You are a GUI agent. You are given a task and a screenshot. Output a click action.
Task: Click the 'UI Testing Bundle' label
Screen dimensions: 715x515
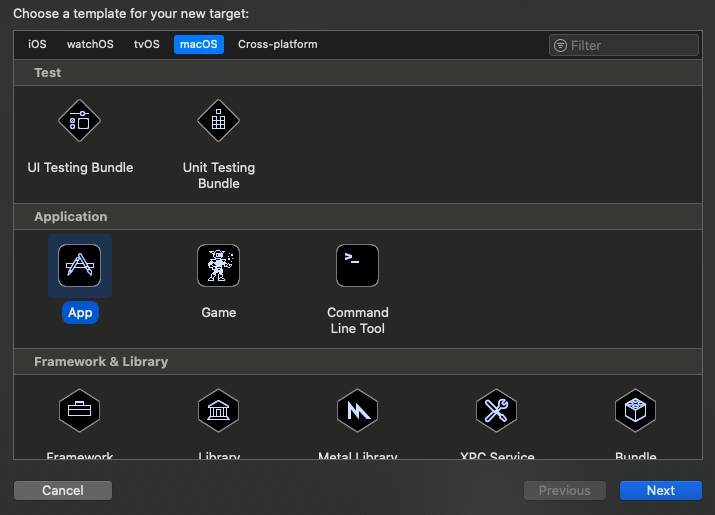[80, 167]
